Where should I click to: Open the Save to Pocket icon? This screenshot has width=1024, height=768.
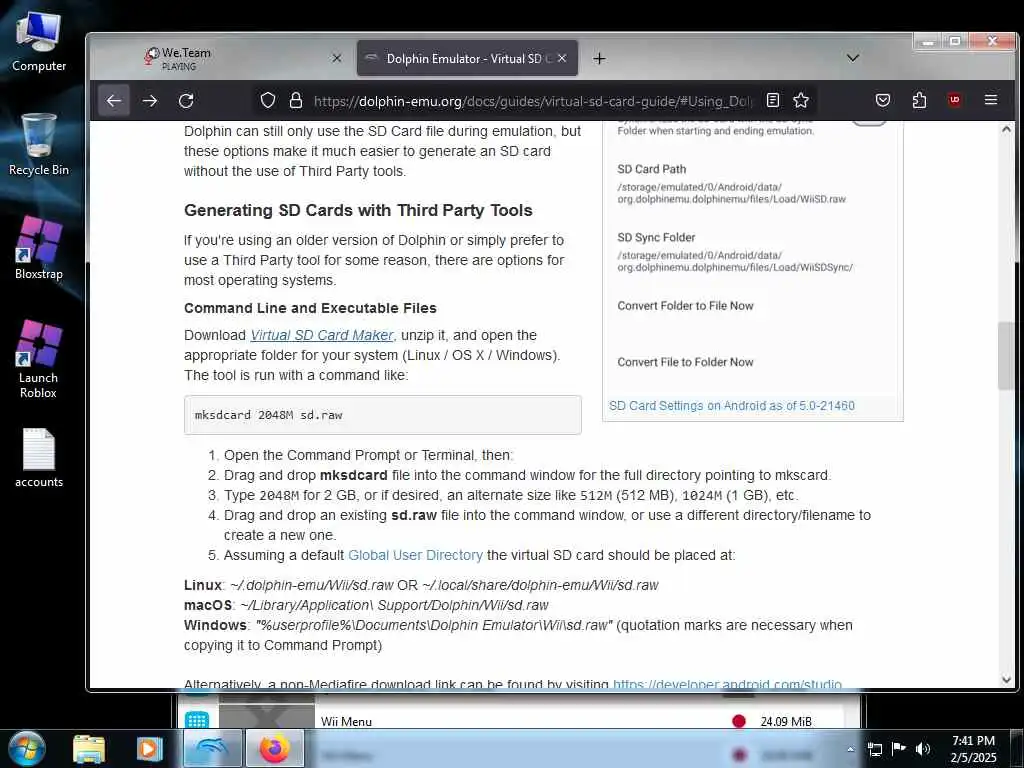883,100
